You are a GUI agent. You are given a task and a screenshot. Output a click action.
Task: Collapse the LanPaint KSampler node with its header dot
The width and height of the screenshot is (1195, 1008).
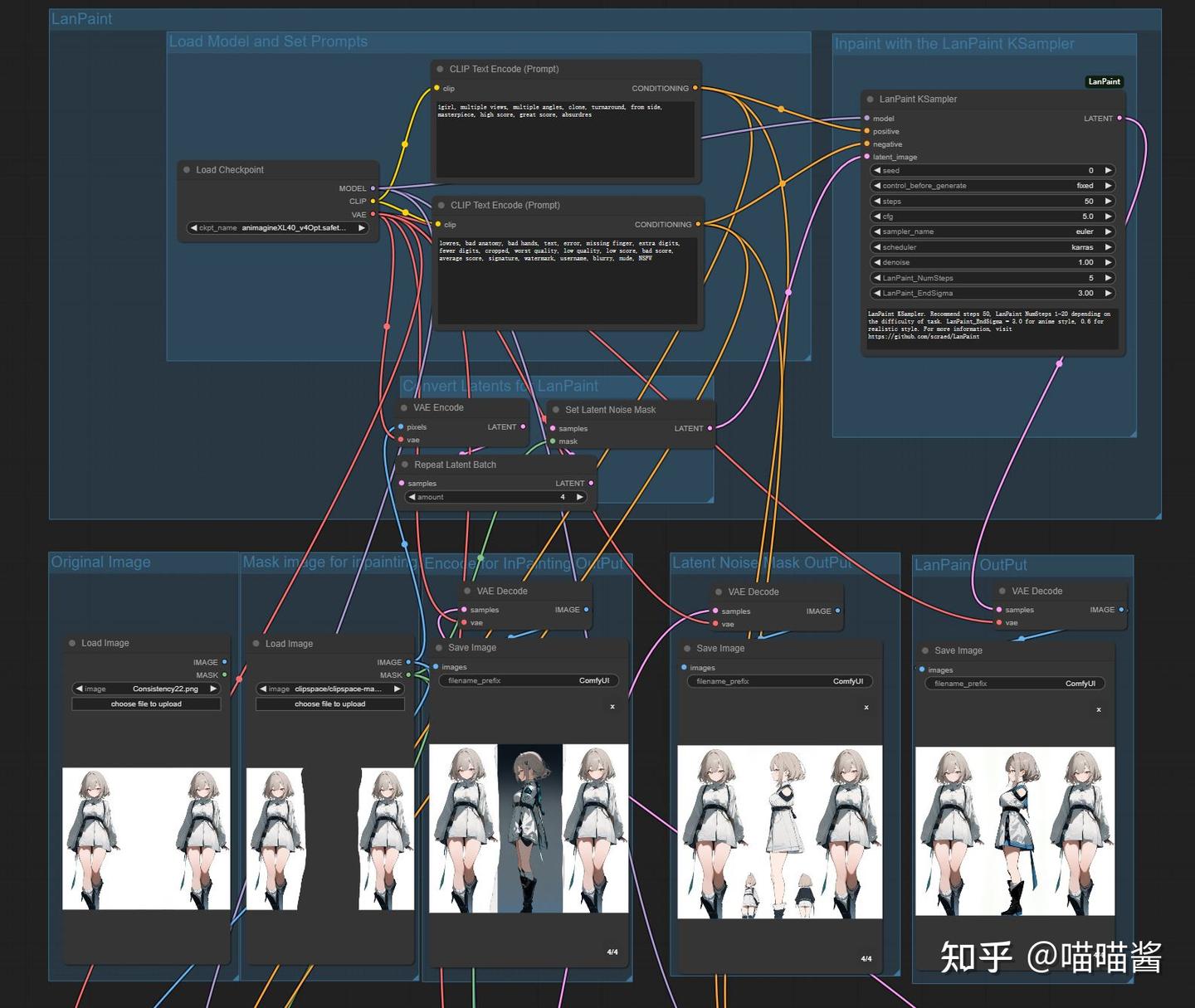click(870, 99)
